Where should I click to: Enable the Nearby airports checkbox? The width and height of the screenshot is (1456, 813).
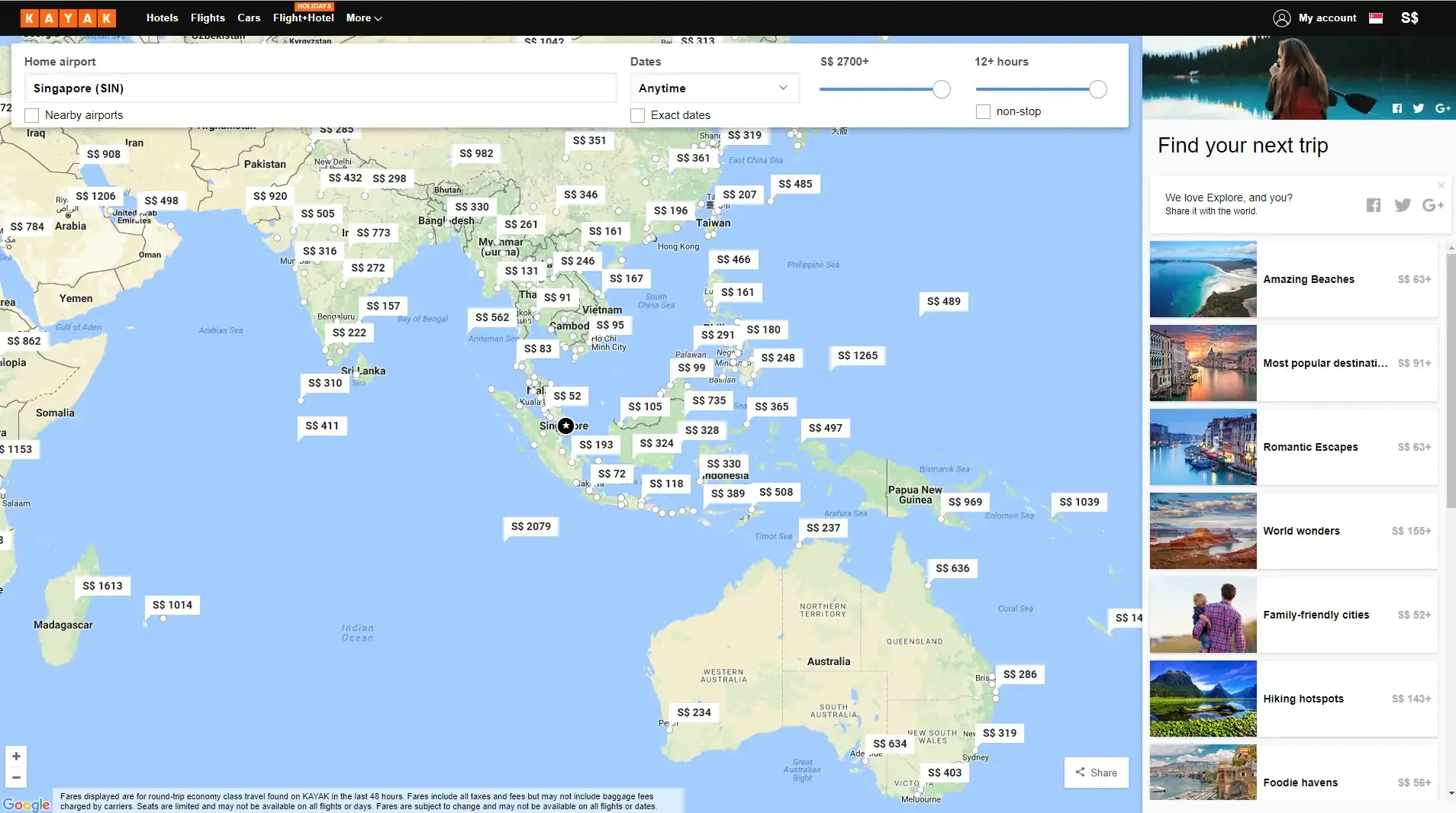(32, 115)
